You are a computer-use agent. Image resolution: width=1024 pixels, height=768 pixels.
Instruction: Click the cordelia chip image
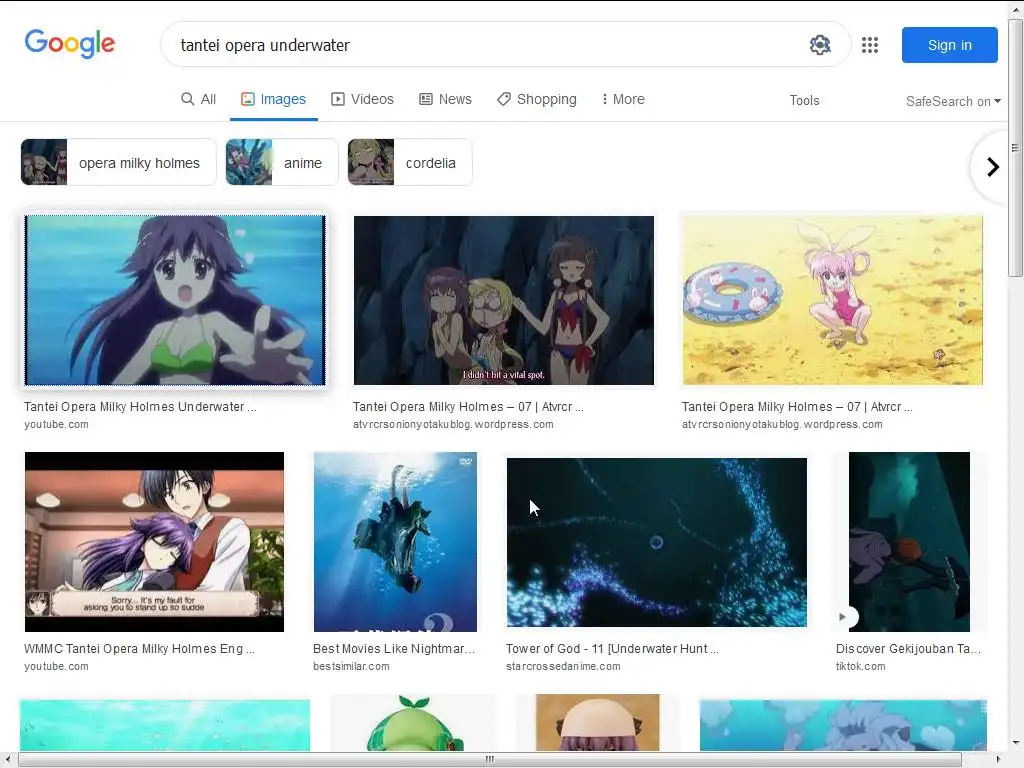(x=371, y=162)
